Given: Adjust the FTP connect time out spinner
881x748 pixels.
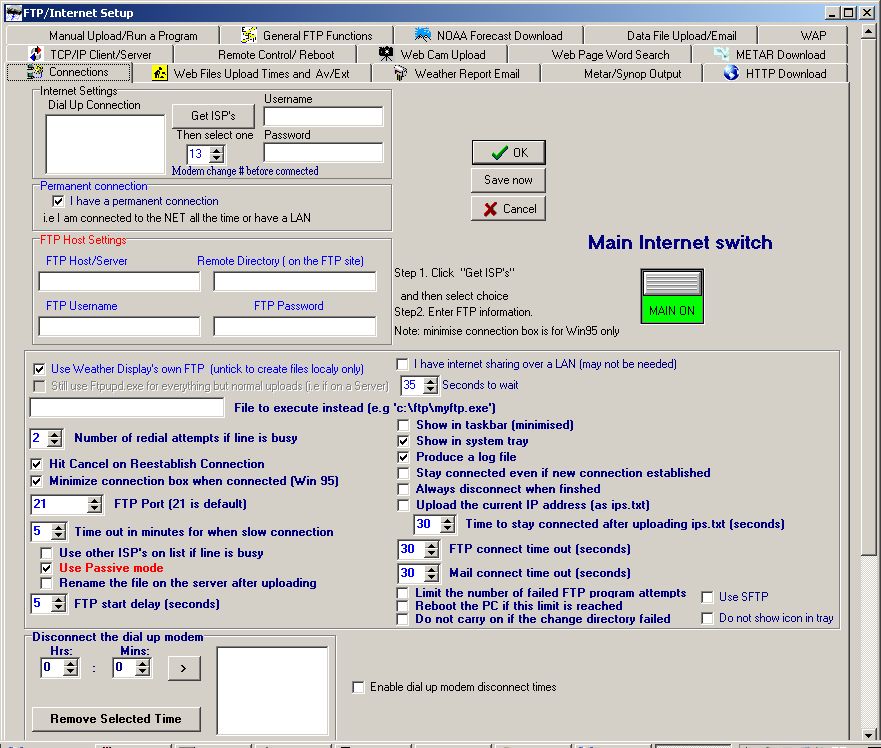Looking at the screenshot, I should tap(432, 549).
